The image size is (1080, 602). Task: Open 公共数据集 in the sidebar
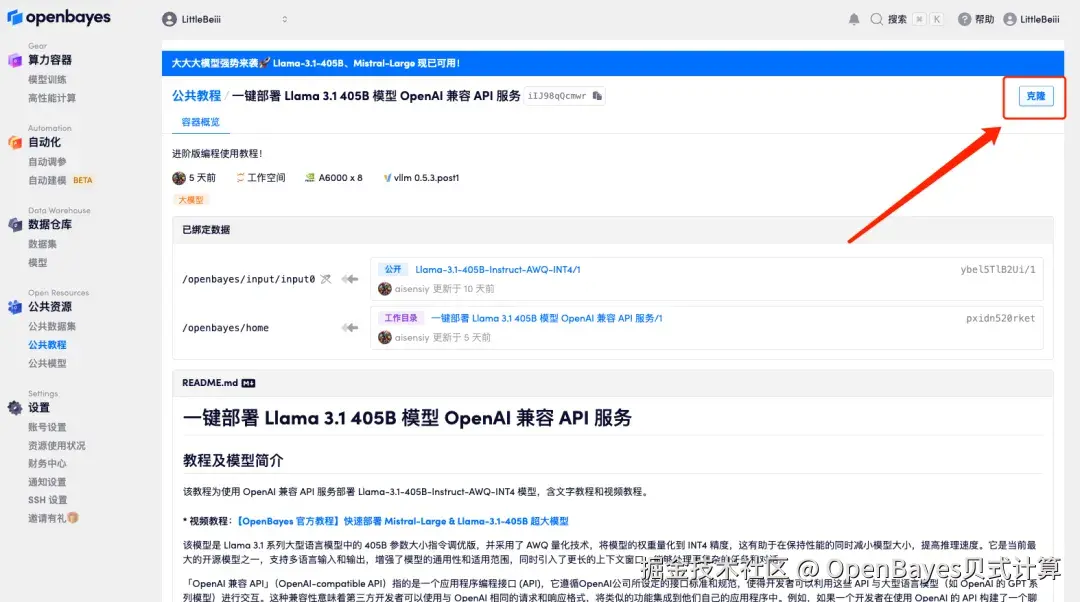point(52,326)
